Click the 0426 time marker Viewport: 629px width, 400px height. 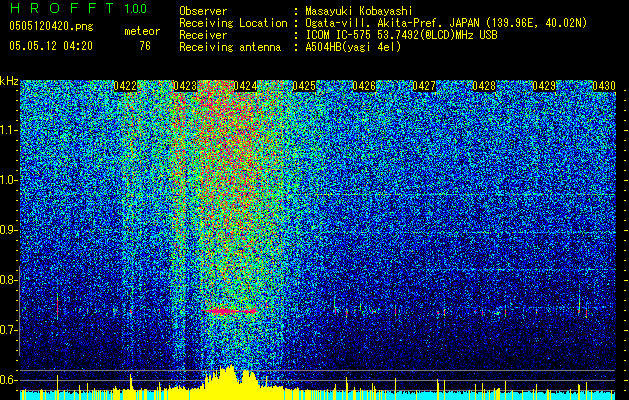click(x=364, y=86)
